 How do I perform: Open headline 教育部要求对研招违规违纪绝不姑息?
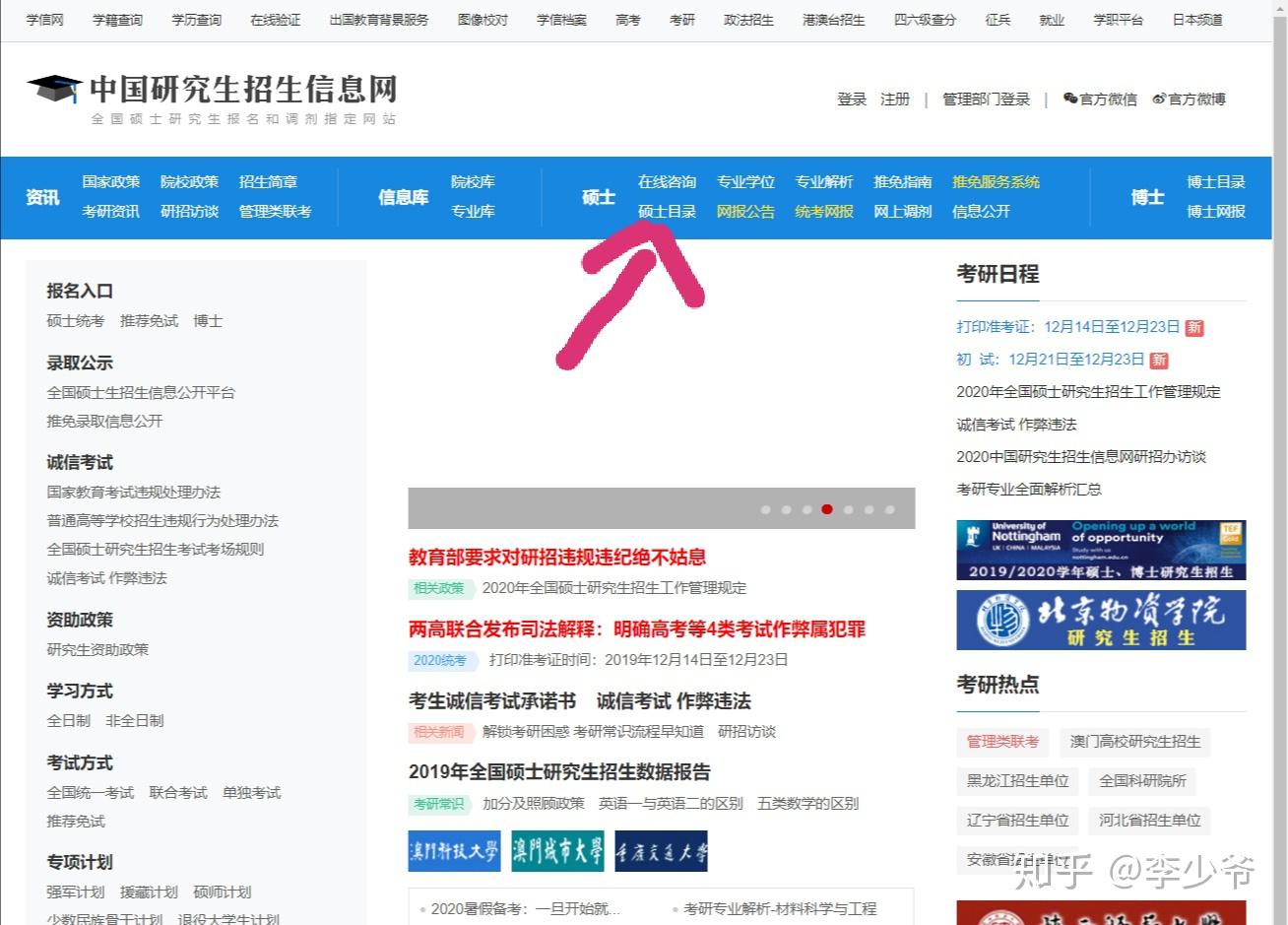pos(557,557)
